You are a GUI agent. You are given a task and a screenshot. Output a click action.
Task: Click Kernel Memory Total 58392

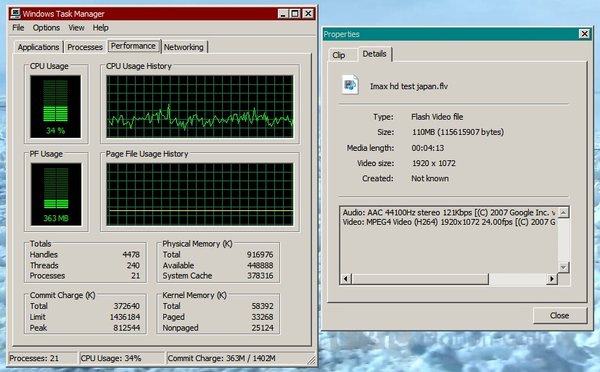pos(262,306)
